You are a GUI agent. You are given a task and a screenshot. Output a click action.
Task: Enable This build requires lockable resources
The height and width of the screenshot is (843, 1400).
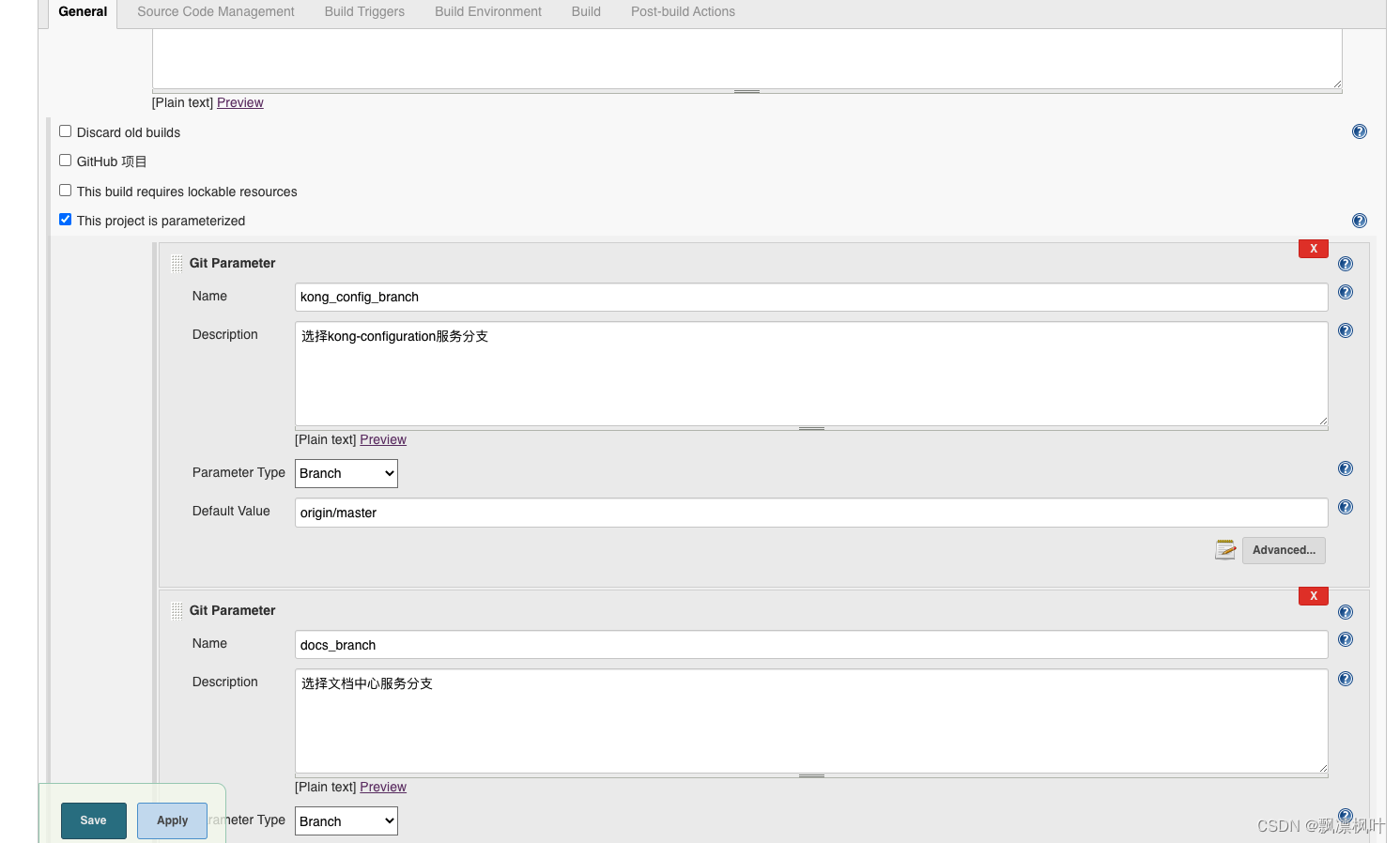pyautogui.click(x=65, y=190)
